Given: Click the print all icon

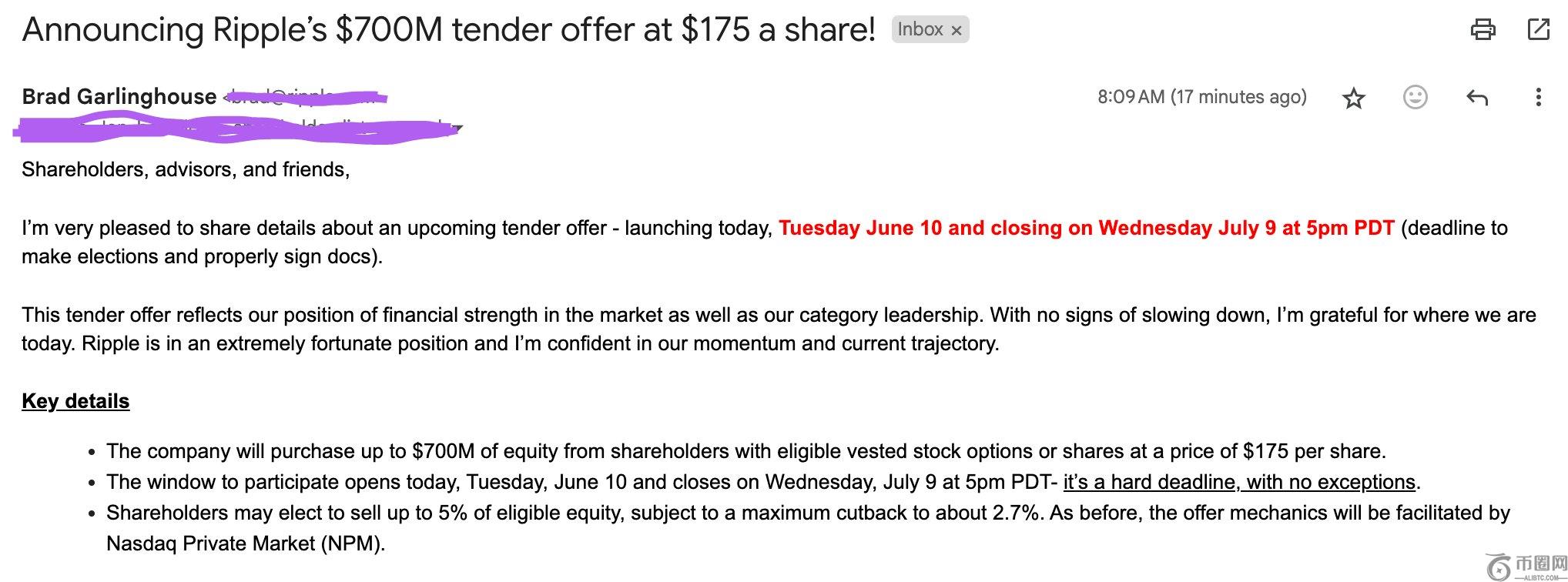Looking at the screenshot, I should coord(1483,30).
